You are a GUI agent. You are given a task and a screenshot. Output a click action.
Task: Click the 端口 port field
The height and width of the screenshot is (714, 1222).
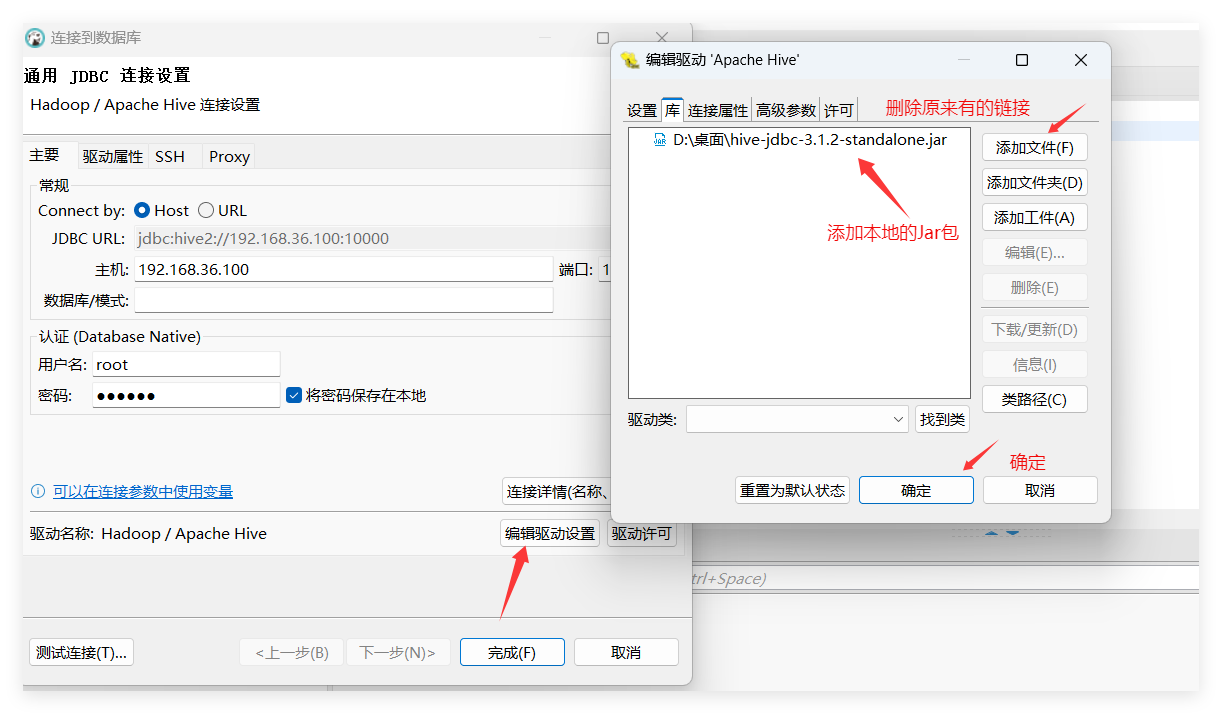pos(605,269)
